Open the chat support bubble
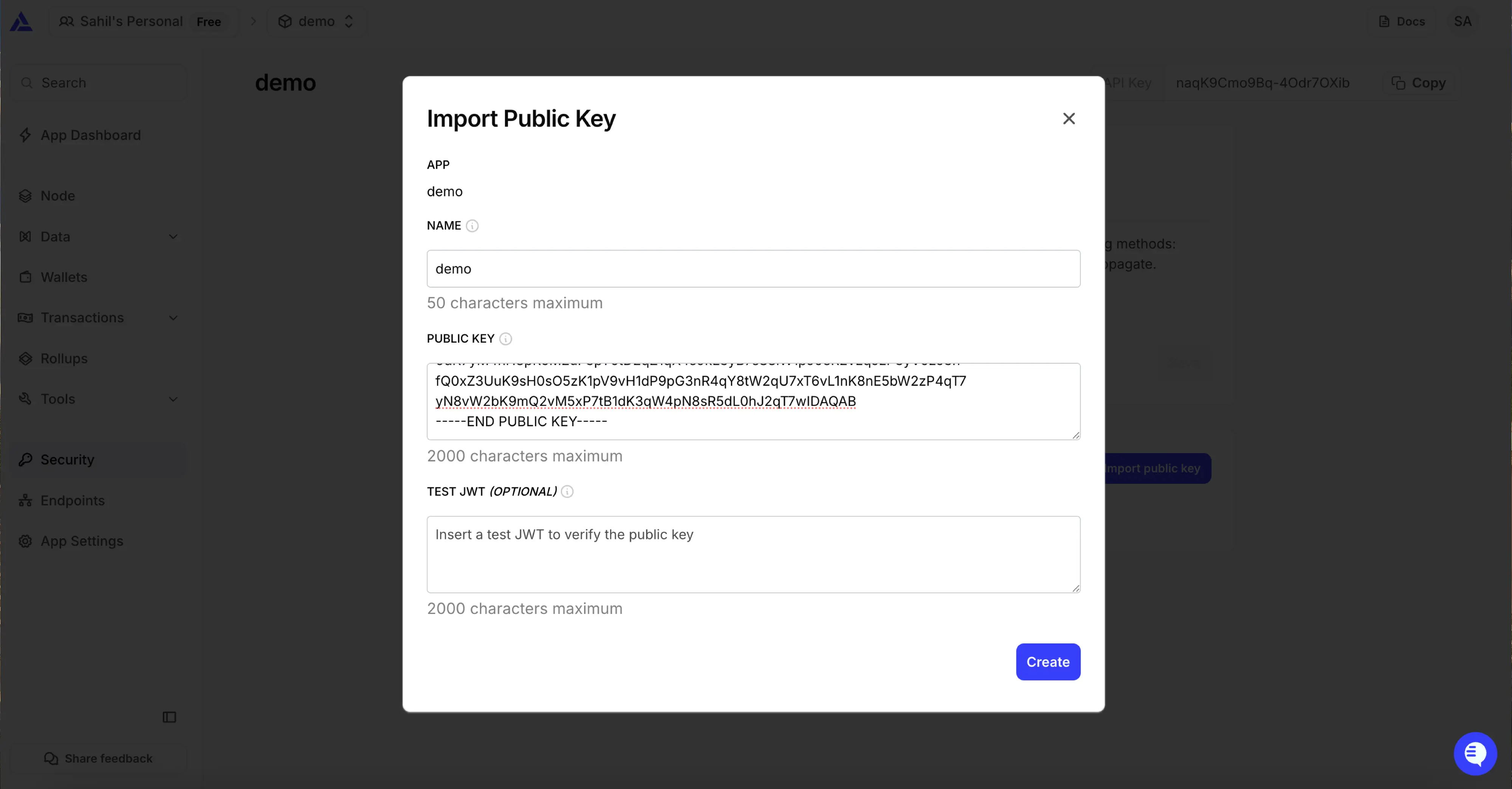This screenshot has height=789, width=1512. (1475, 753)
